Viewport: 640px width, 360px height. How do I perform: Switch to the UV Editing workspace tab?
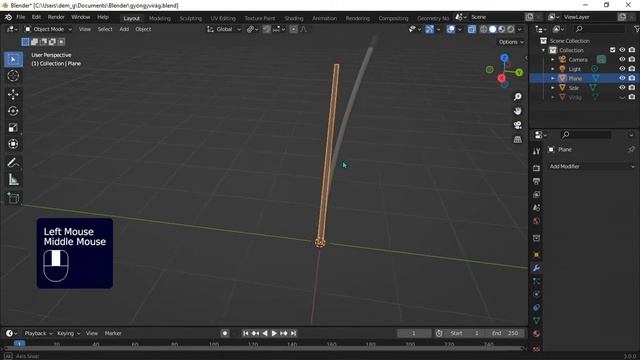click(x=223, y=18)
